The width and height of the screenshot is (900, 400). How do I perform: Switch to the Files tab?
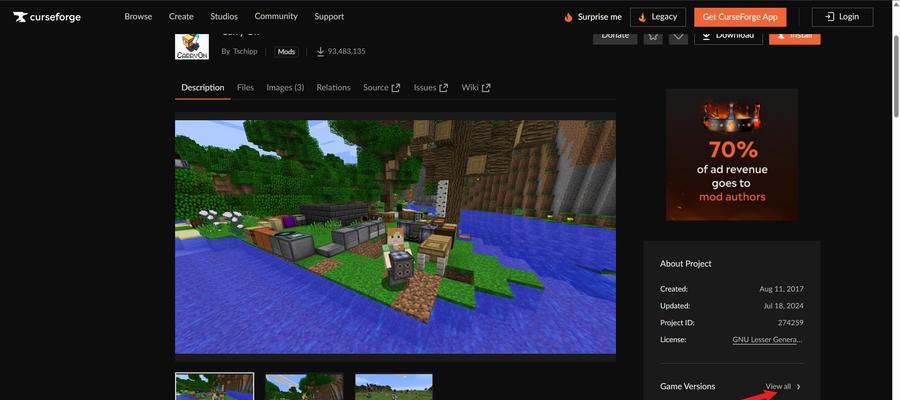coord(245,88)
